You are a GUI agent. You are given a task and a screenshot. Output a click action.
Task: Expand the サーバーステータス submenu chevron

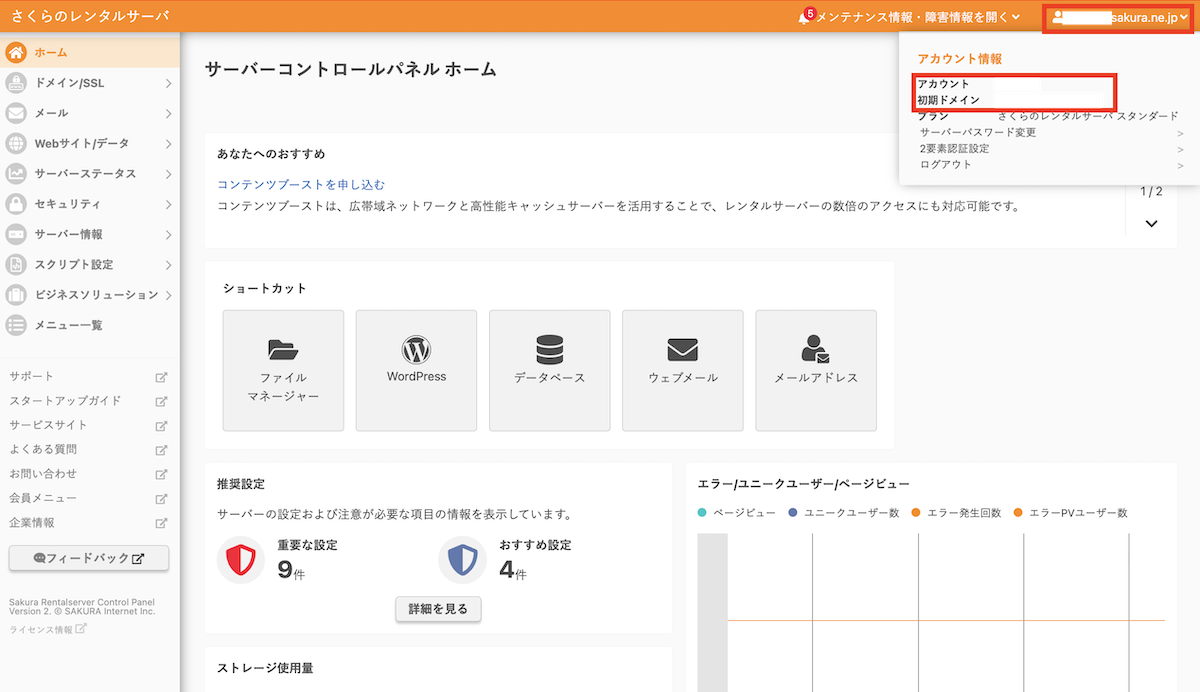(168, 173)
